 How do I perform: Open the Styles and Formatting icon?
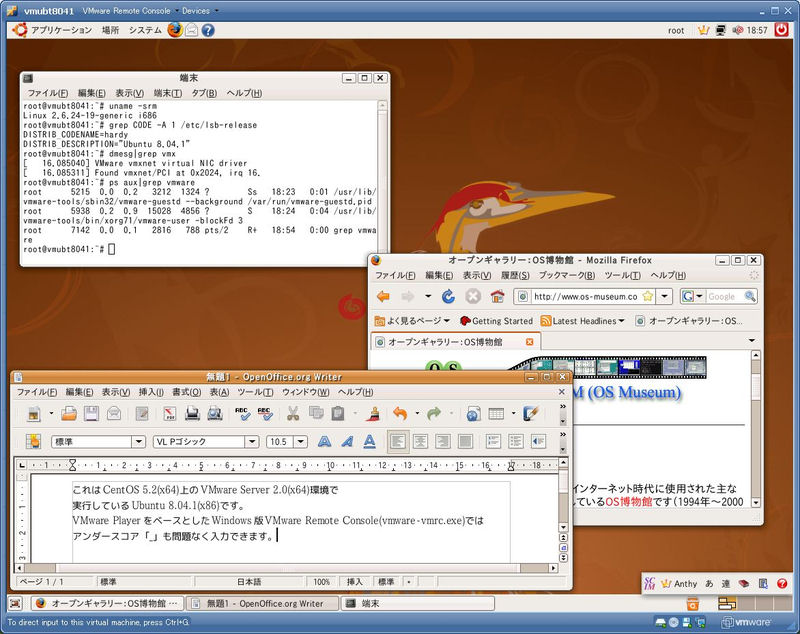click(x=33, y=442)
